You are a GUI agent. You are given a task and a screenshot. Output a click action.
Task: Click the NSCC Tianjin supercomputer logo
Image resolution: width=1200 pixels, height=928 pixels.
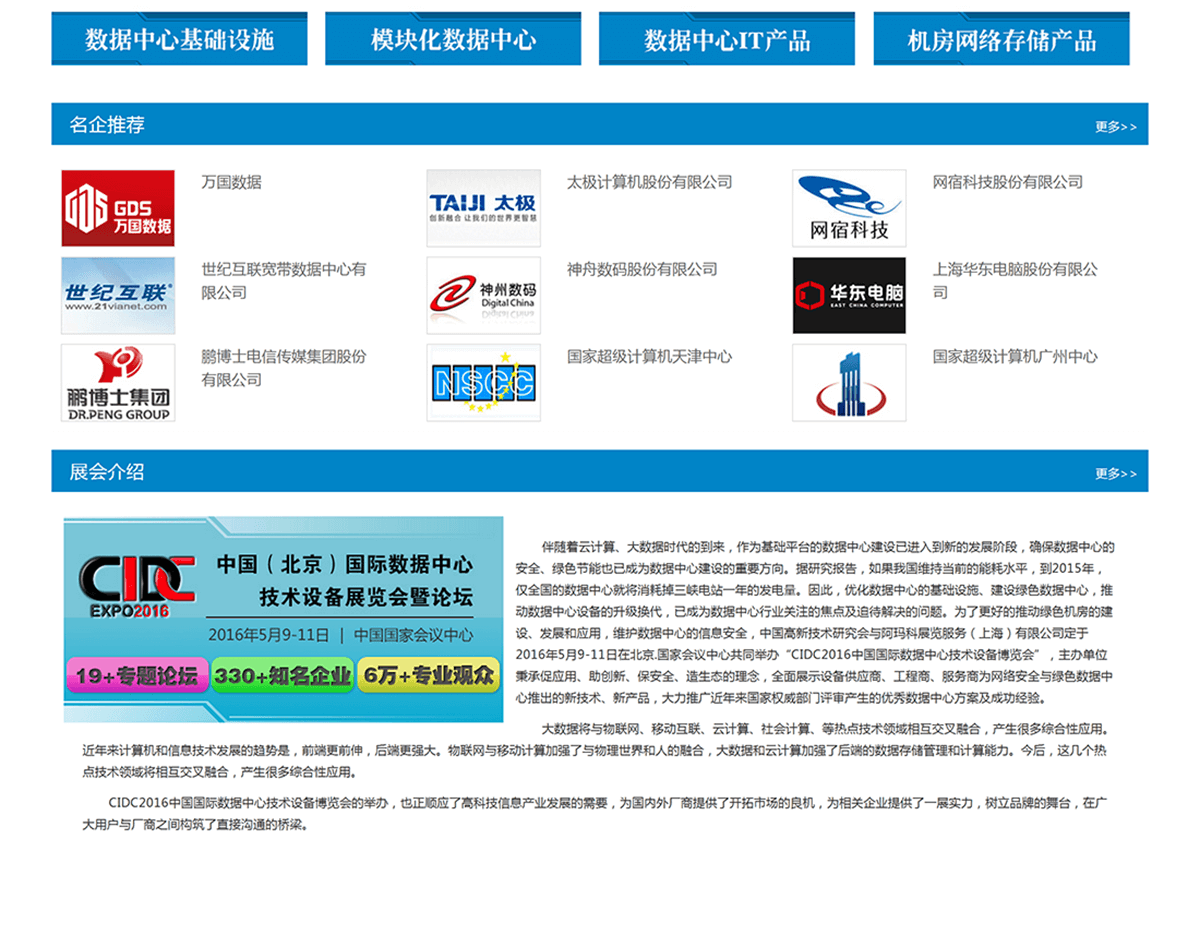click(x=484, y=383)
